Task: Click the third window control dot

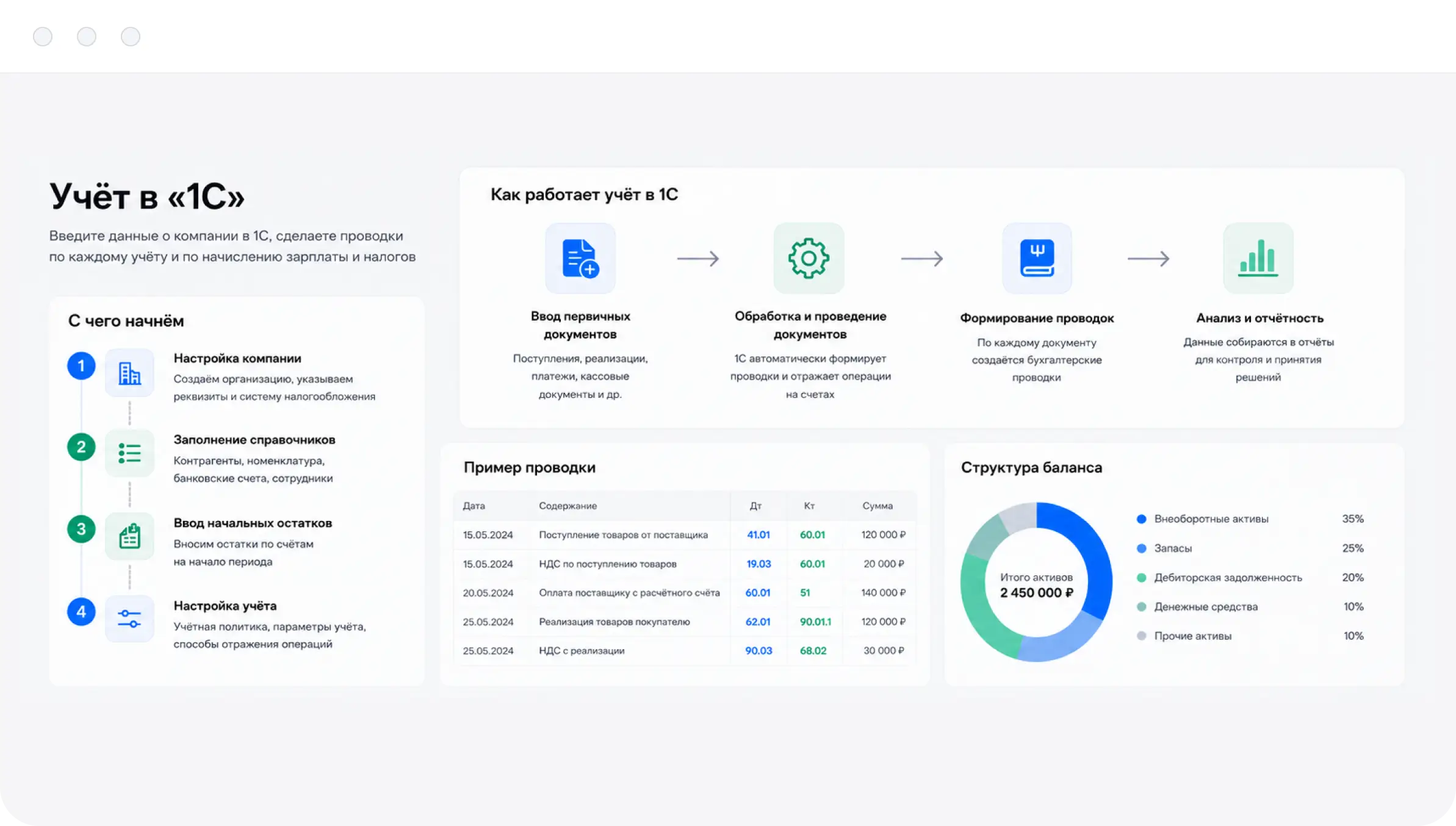Action: 131,37
